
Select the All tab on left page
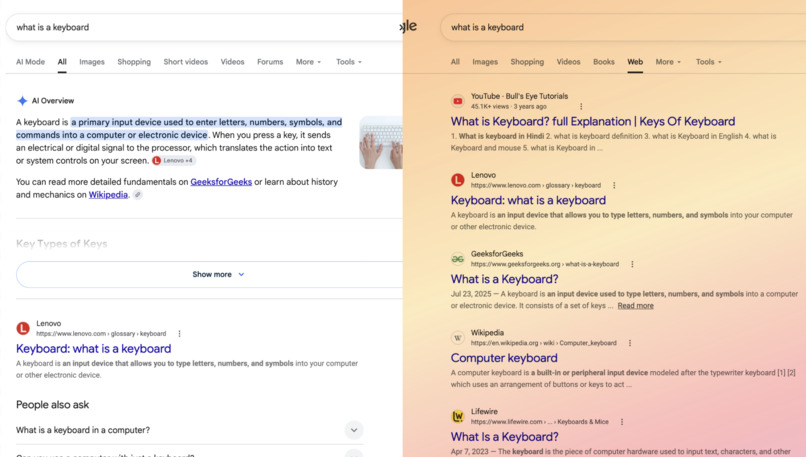(x=62, y=62)
